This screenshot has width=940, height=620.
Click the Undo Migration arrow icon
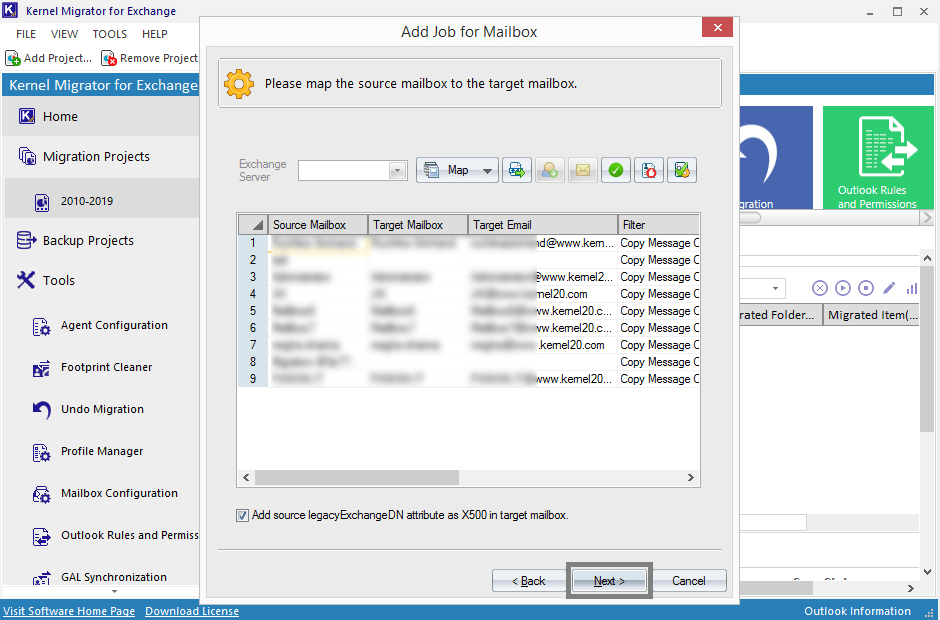(41, 410)
